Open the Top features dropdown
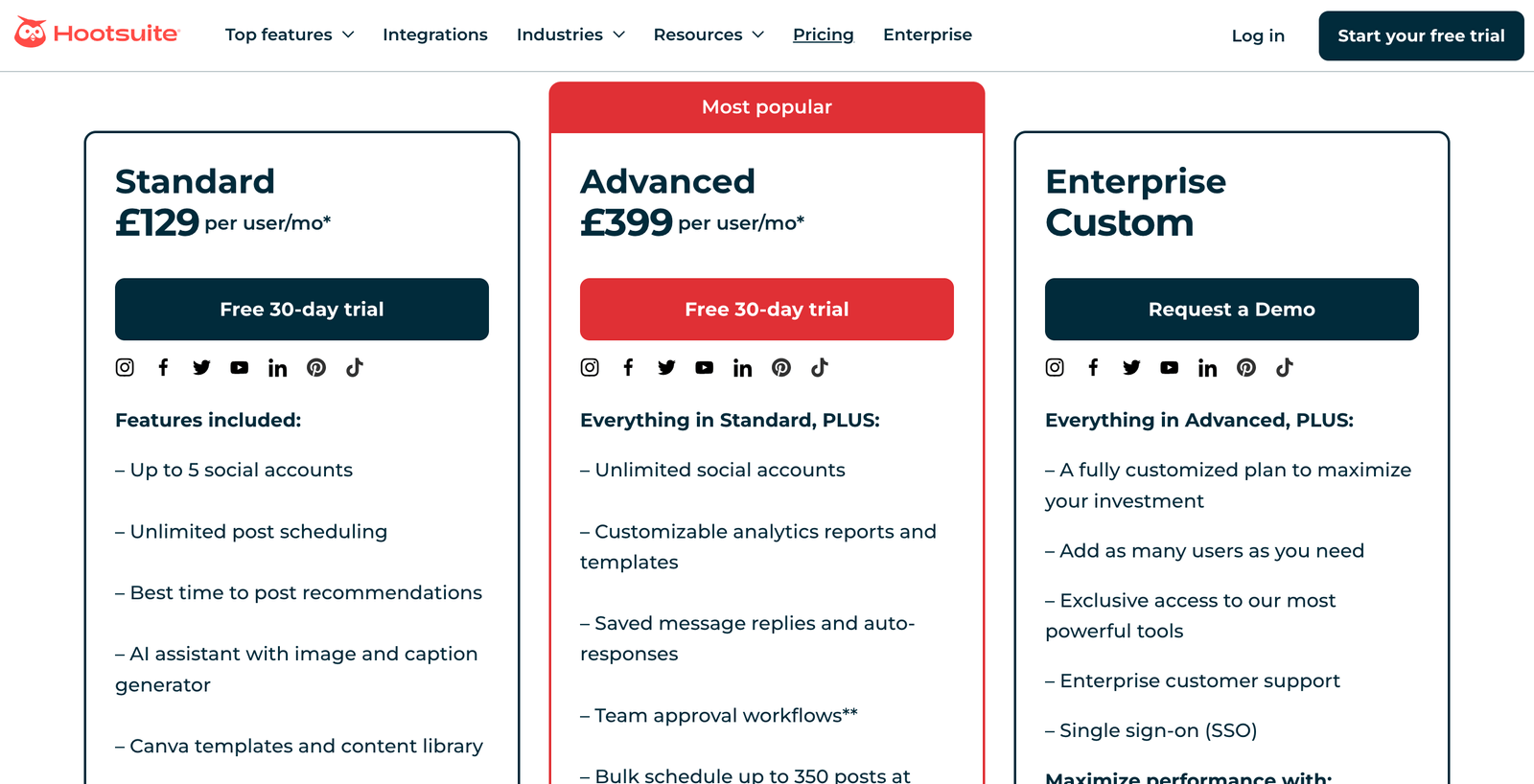 point(289,35)
